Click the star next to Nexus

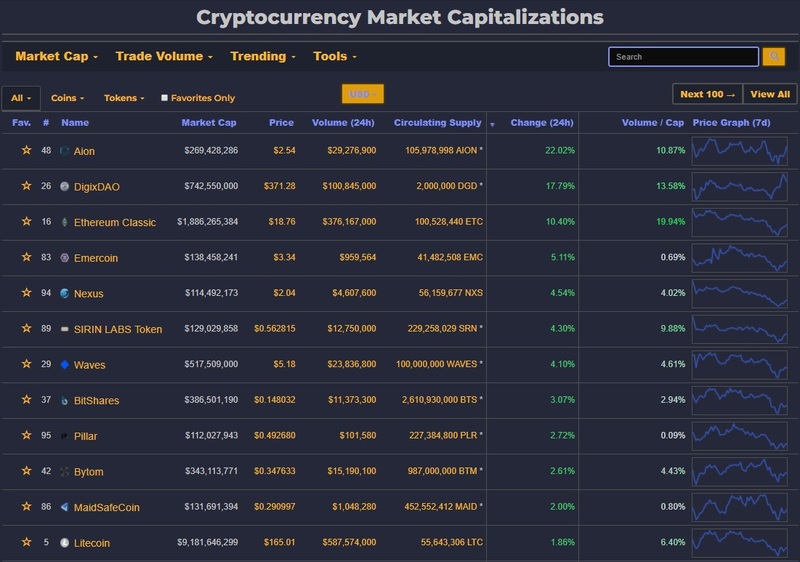[27, 293]
